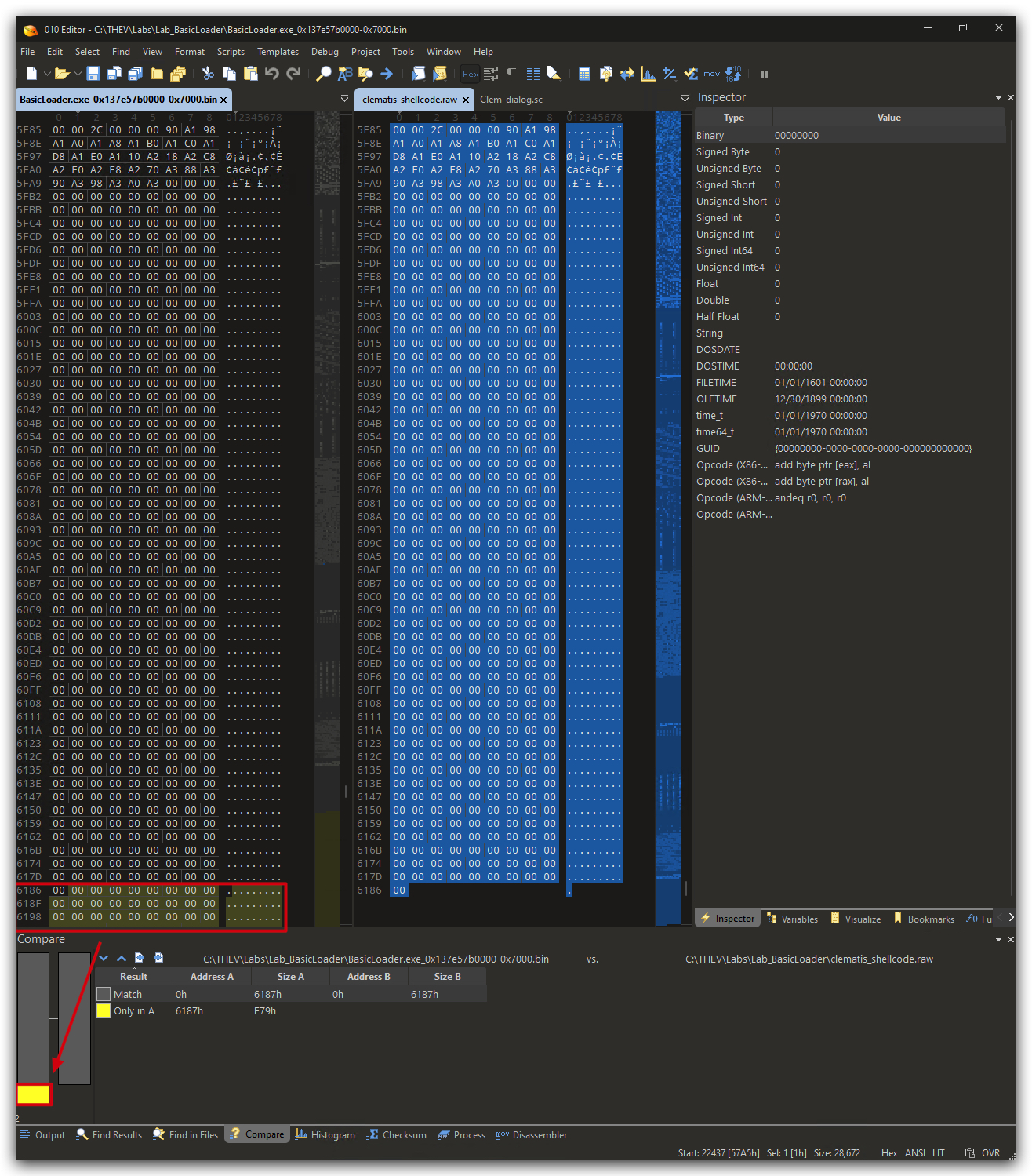The image size is (1032, 1176).
Task: Toggle the highlighter marker tool
Action: coord(554,74)
